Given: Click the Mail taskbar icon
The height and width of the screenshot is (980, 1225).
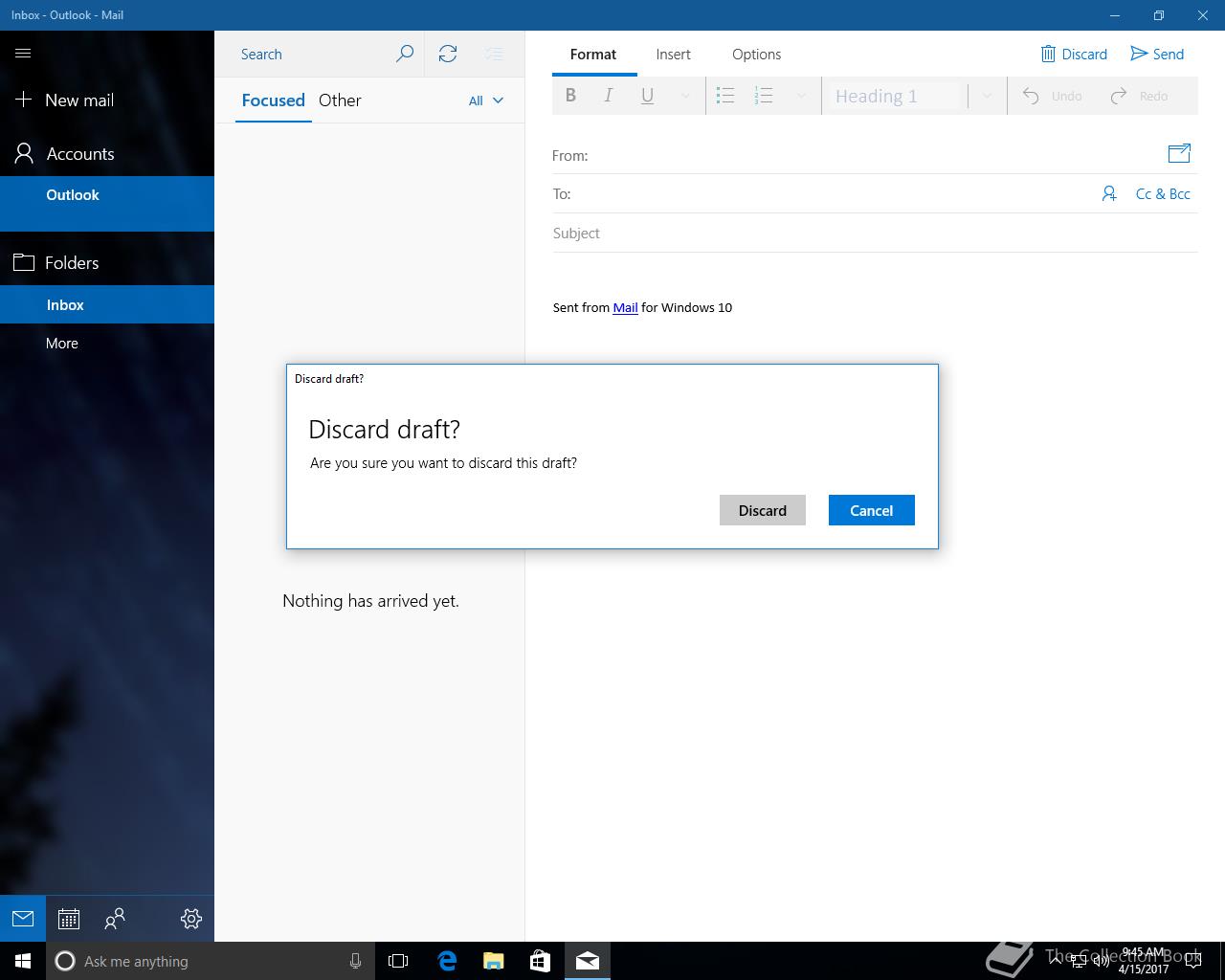Looking at the screenshot, I should pos(588,961).
